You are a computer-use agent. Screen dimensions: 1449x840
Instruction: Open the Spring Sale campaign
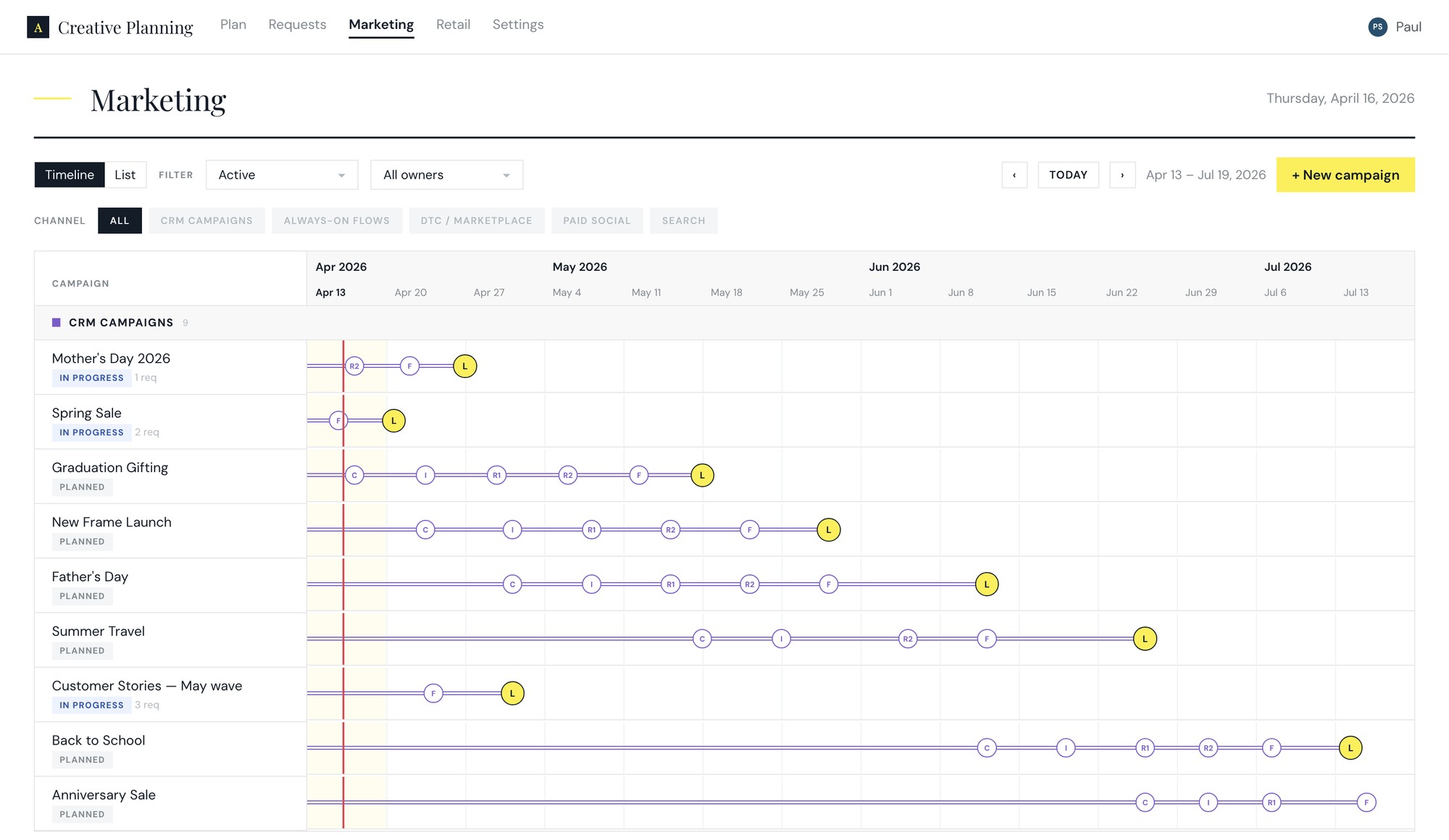87,413
